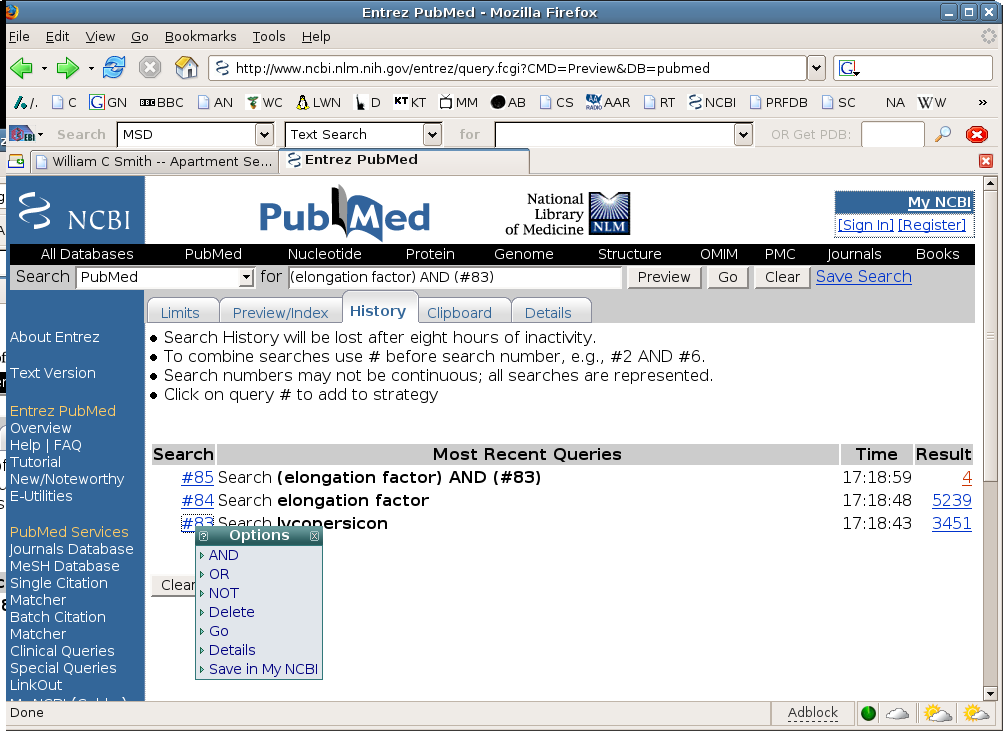Click the Forward arrow navigation button

67,68
